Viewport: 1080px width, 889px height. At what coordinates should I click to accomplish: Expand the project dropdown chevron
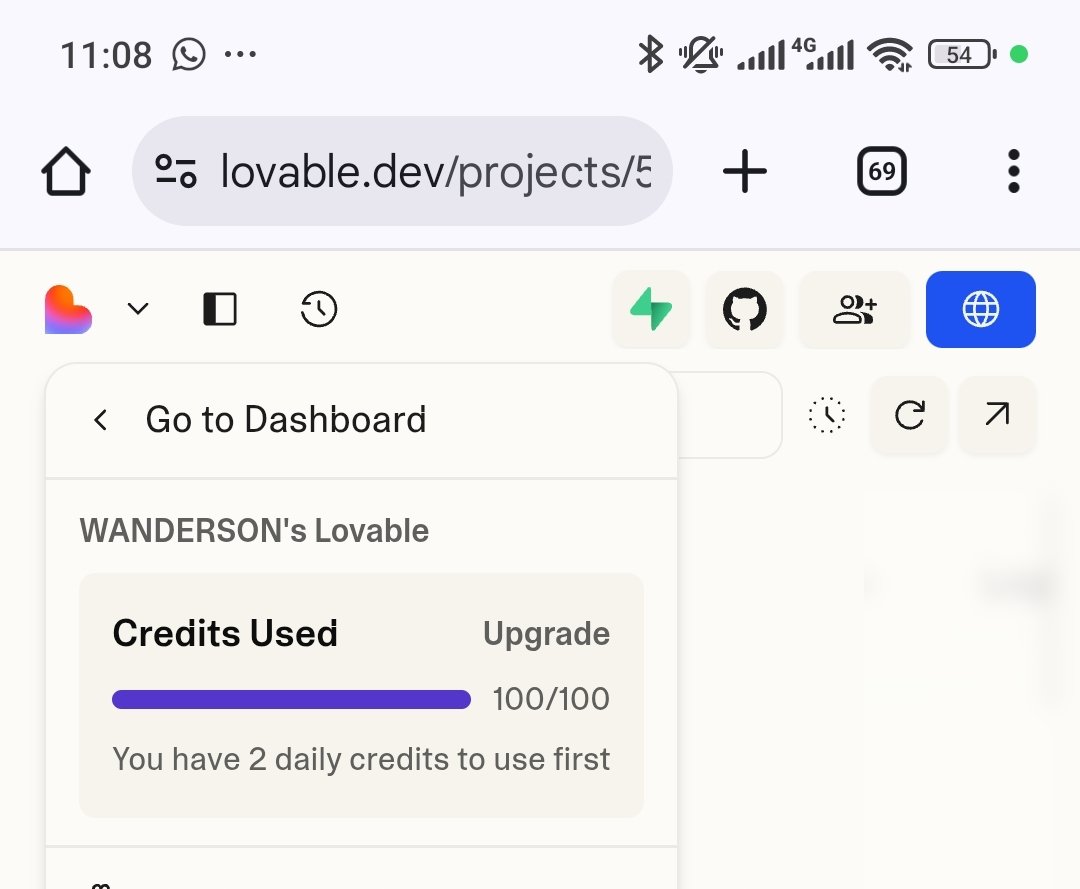click(138, 308)
